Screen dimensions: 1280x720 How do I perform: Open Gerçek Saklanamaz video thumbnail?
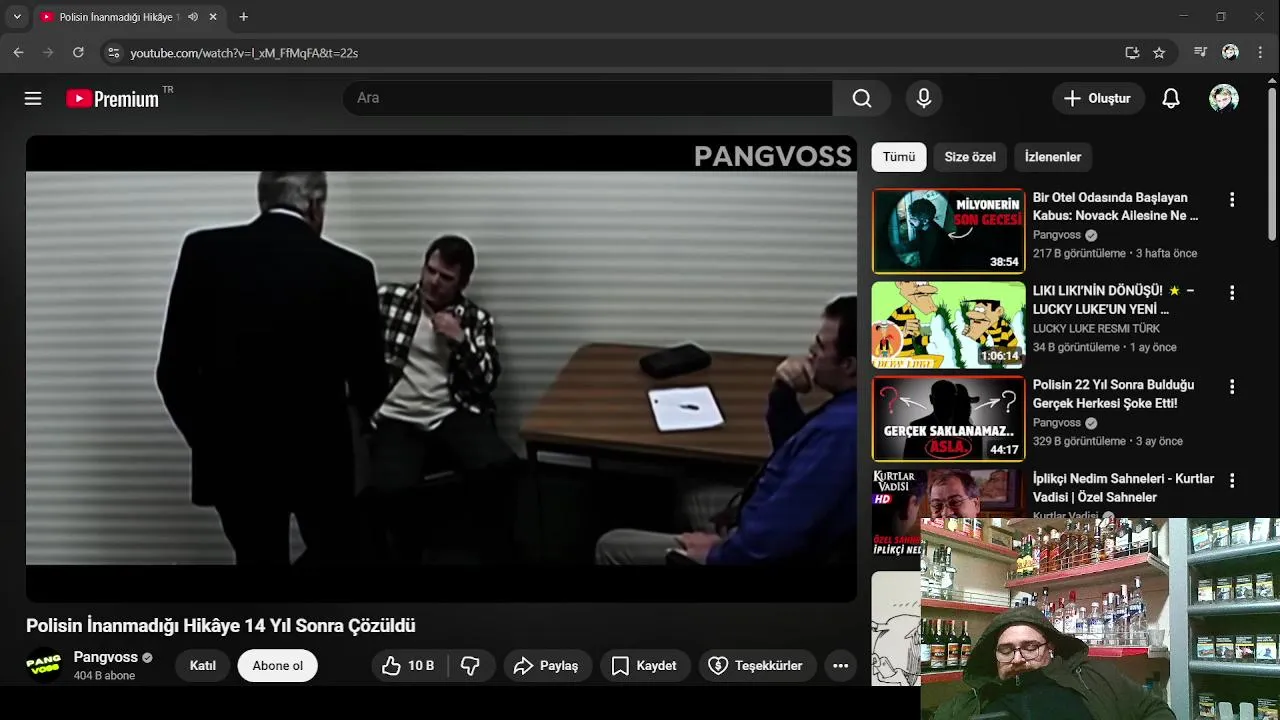(x=948, y=419)
